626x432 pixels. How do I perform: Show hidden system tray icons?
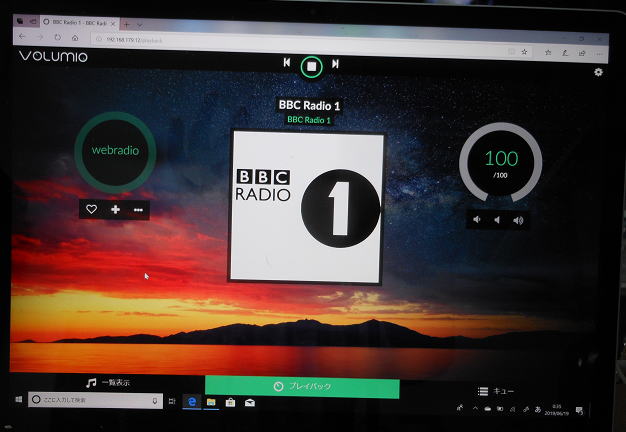click(x=475, y=408)
